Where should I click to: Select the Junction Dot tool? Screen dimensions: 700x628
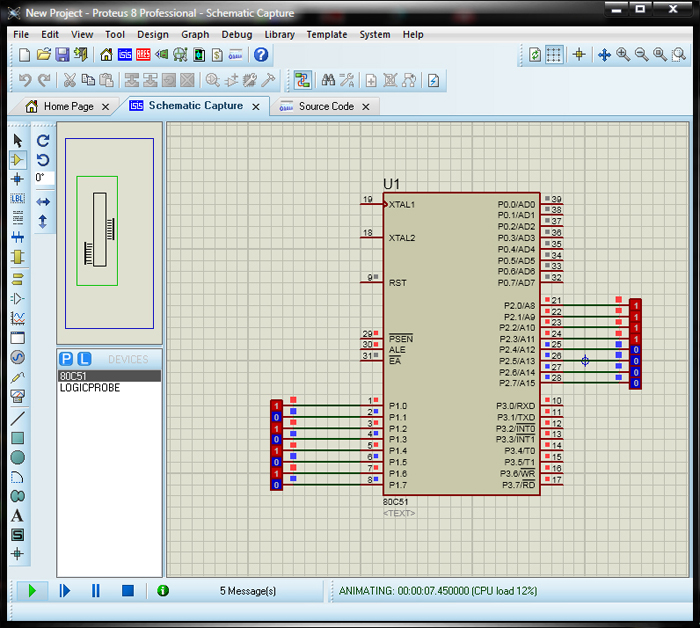[17, 179]
